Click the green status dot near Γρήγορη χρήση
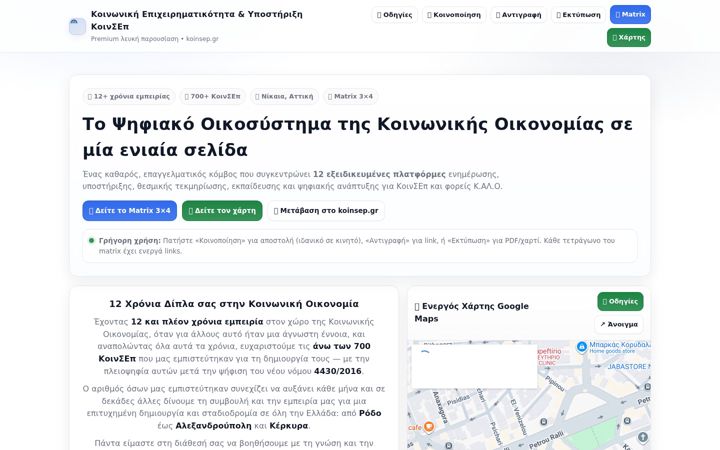 [91, 241]
